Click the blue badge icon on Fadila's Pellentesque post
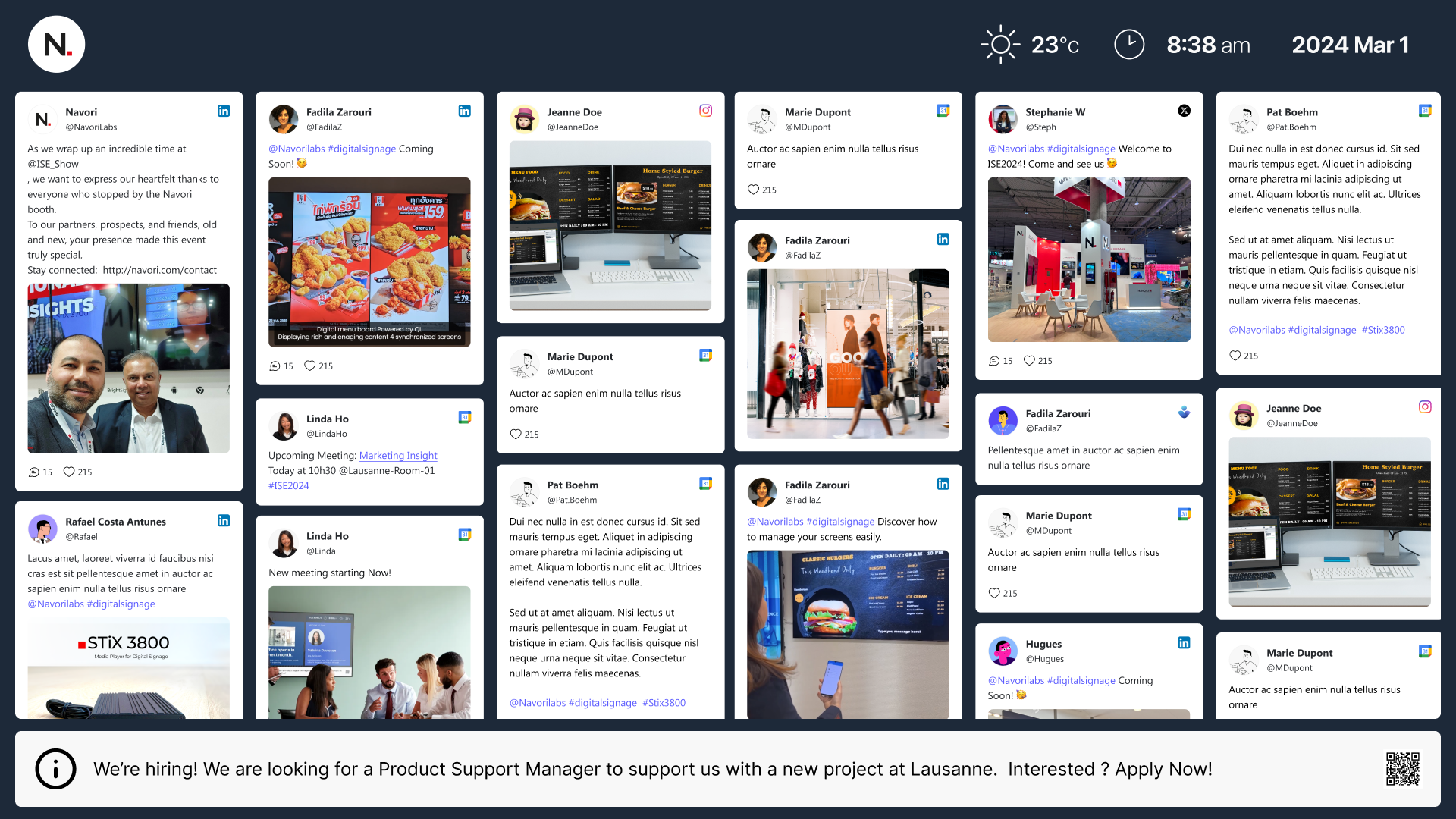The height and width of the screenshot is (819, 1456). pos(1184,413)
